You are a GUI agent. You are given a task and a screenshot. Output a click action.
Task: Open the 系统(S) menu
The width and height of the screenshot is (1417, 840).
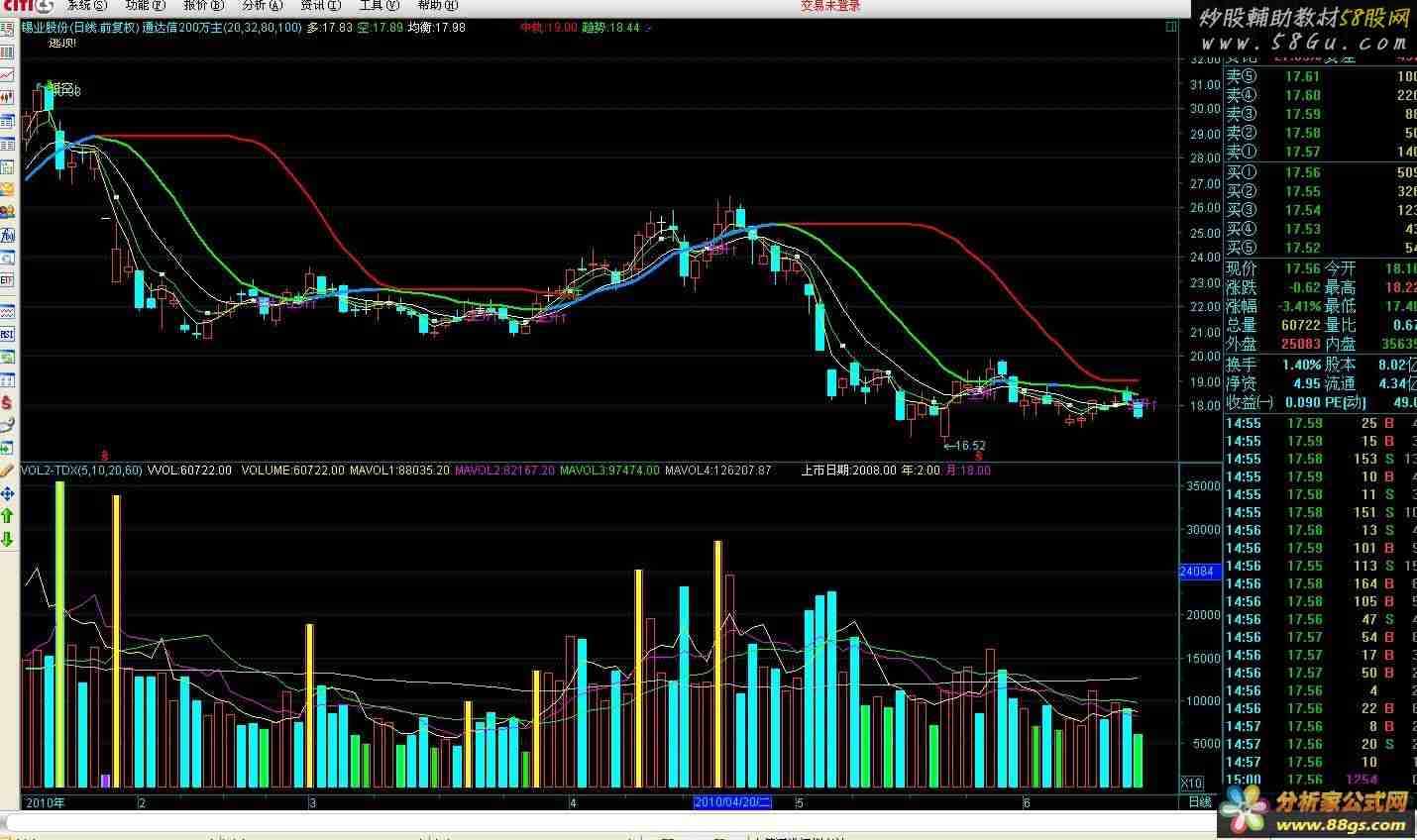tap(86, 6)
